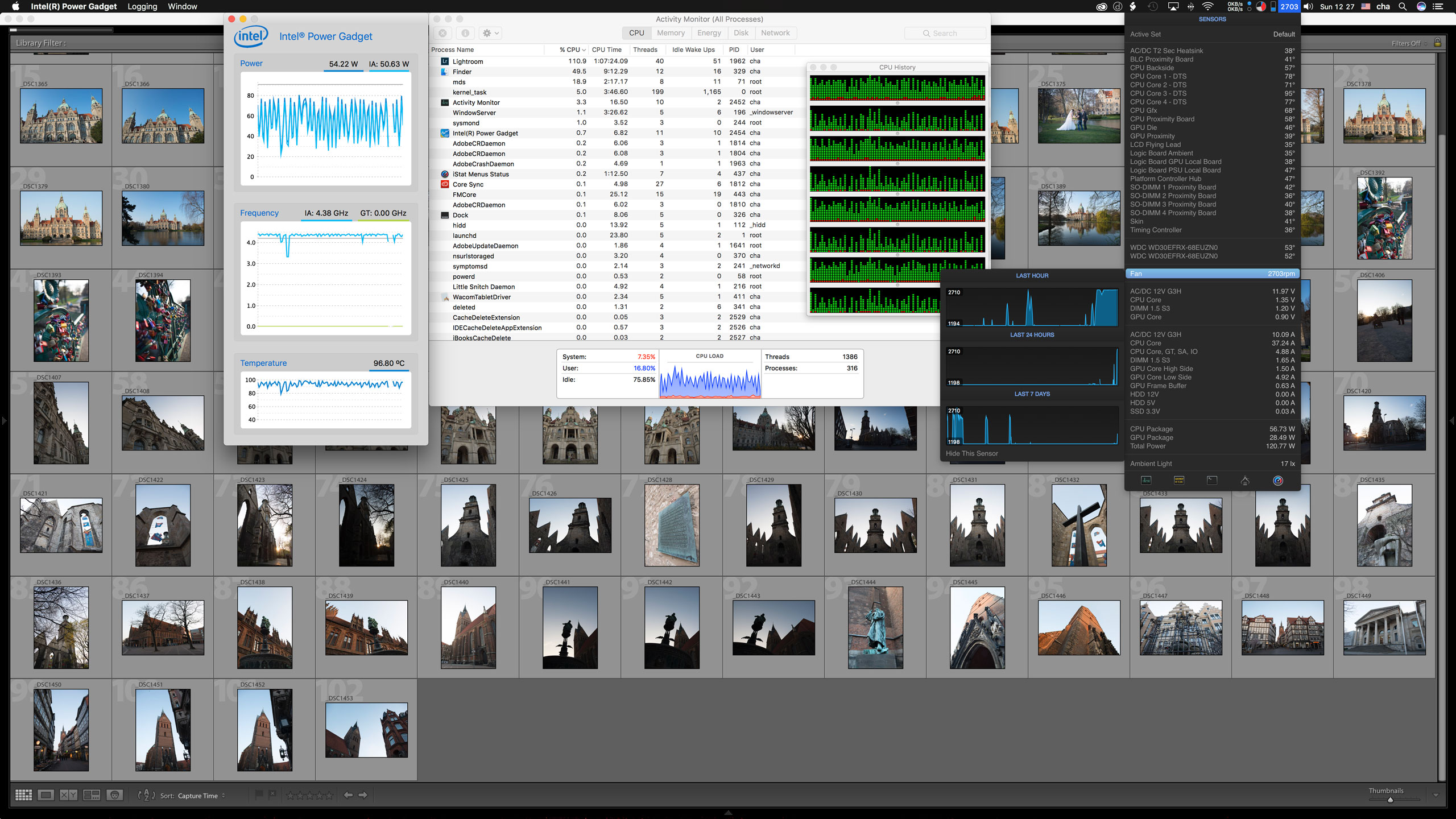Open the AirPlay display menu

pos(1173,7)
